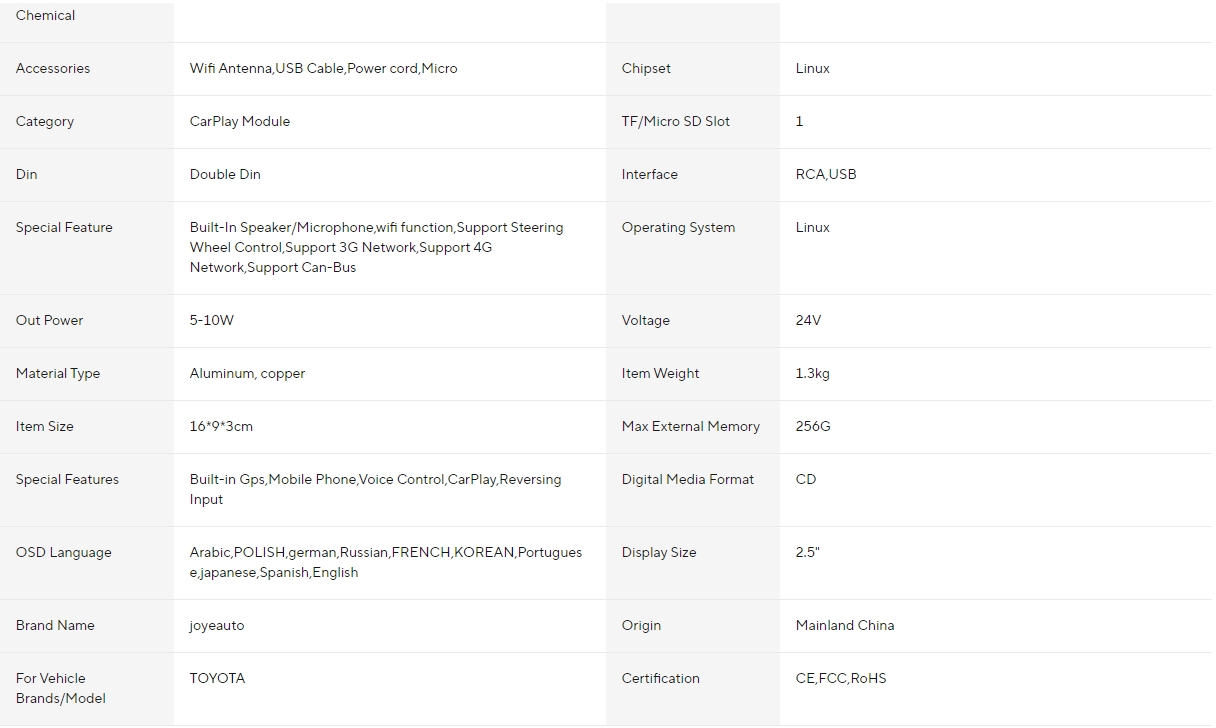Screen dimensions: 1216x728
Task: Select the Mainland China origin value
Action: pos(845,626)
